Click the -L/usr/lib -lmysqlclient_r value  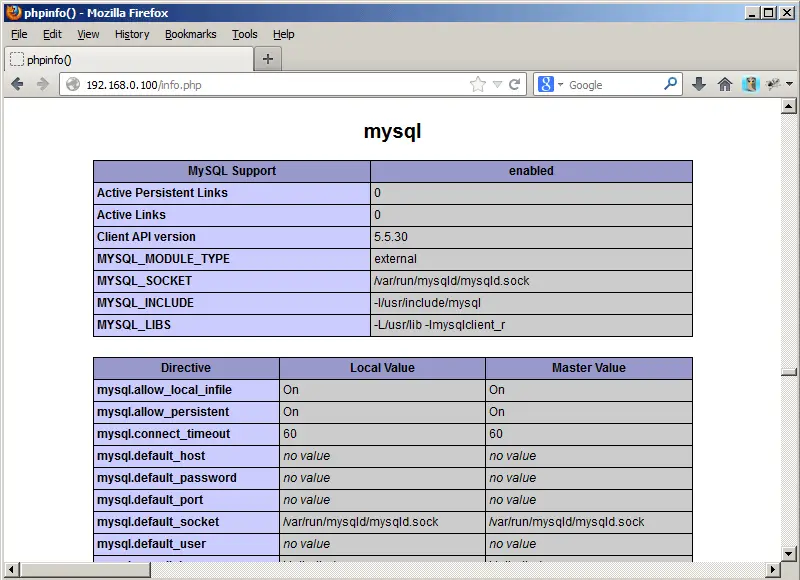[439, 324]
